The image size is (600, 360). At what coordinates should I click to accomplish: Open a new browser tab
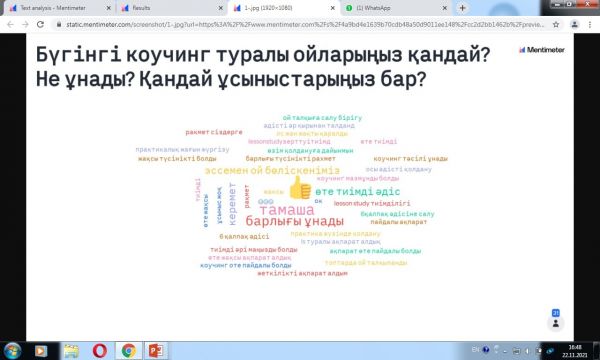click(462, 8)
